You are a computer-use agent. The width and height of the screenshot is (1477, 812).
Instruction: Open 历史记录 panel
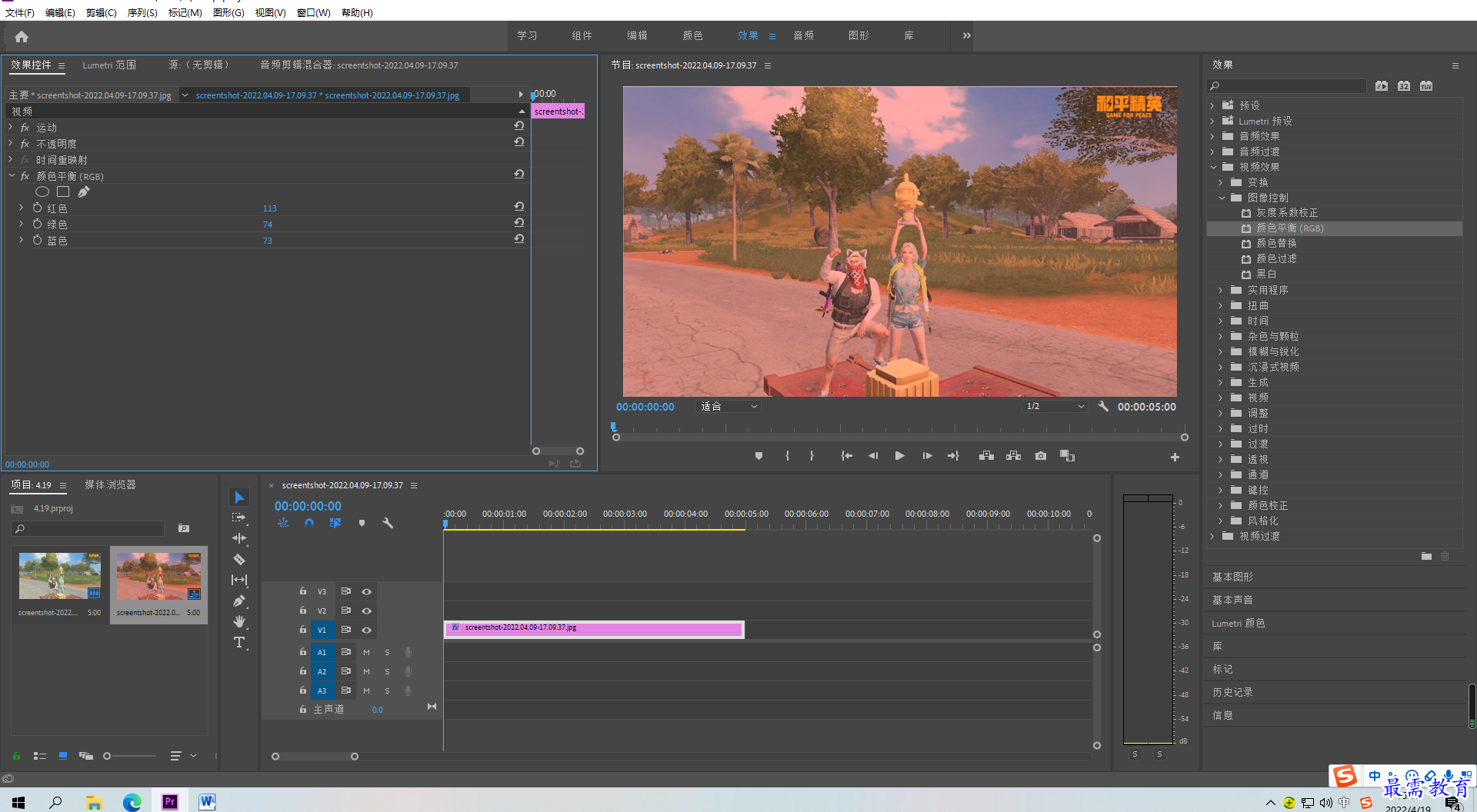pyautogui.click(x=1232, y=692)
